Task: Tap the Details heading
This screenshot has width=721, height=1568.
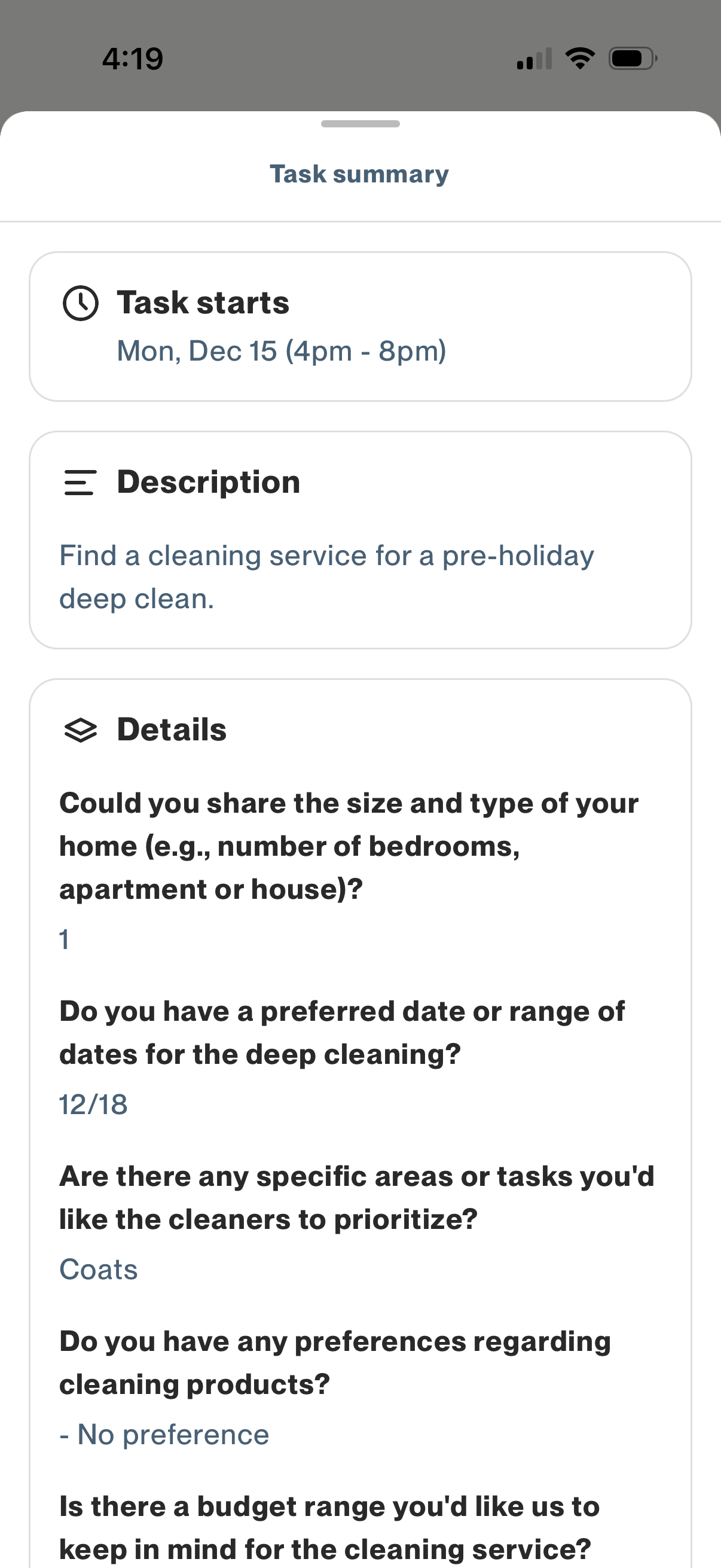Action: click(172, 730)
